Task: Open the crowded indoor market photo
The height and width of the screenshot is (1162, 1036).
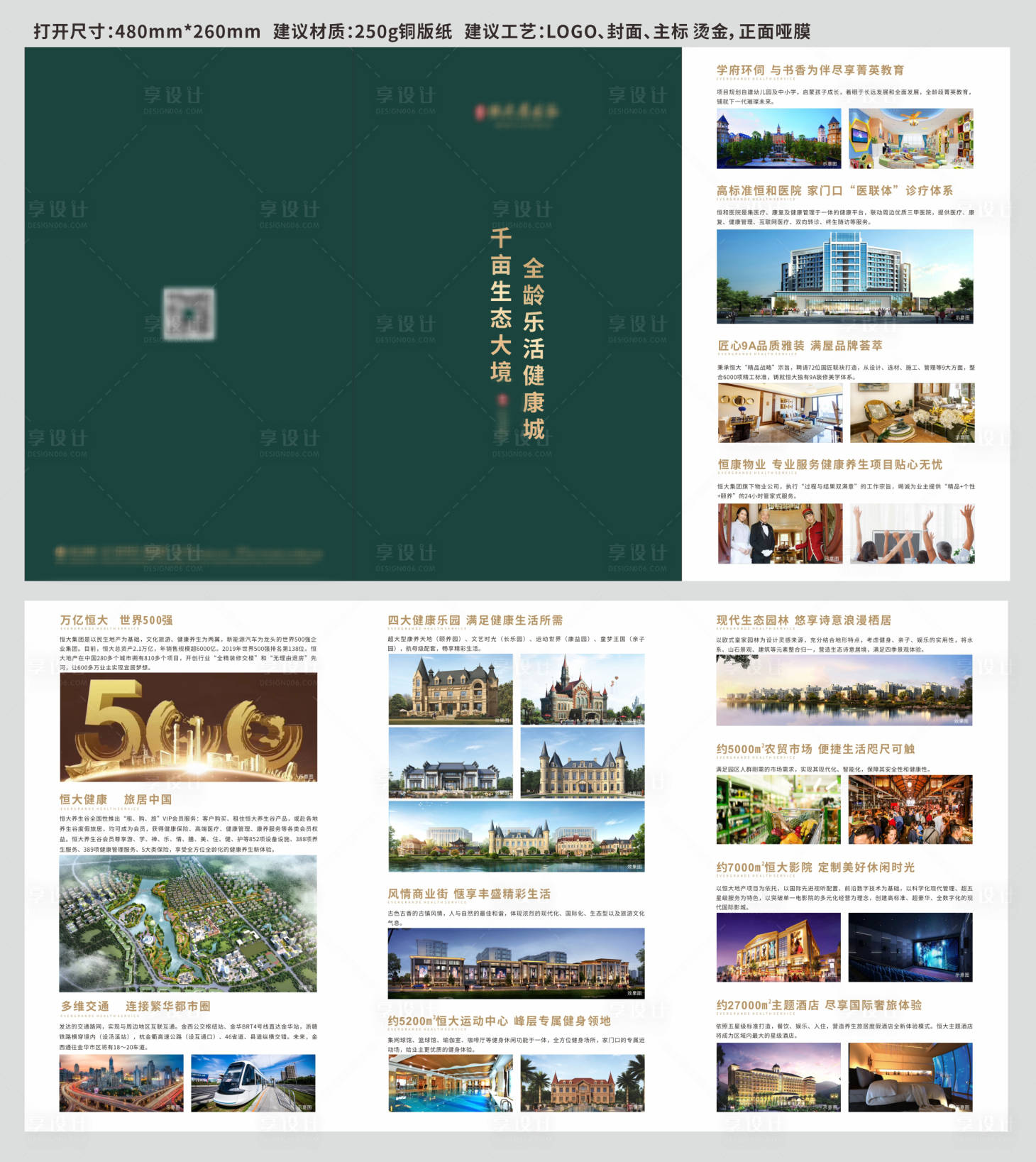Action: pos(910,809)
